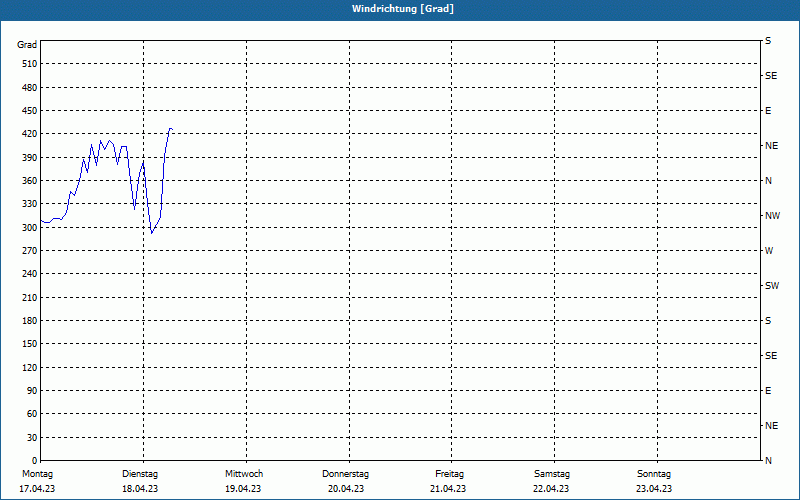Select the "Mittwoch" day label
The height and width of the screenshot is (500, 800).
(x=244, y=474)
